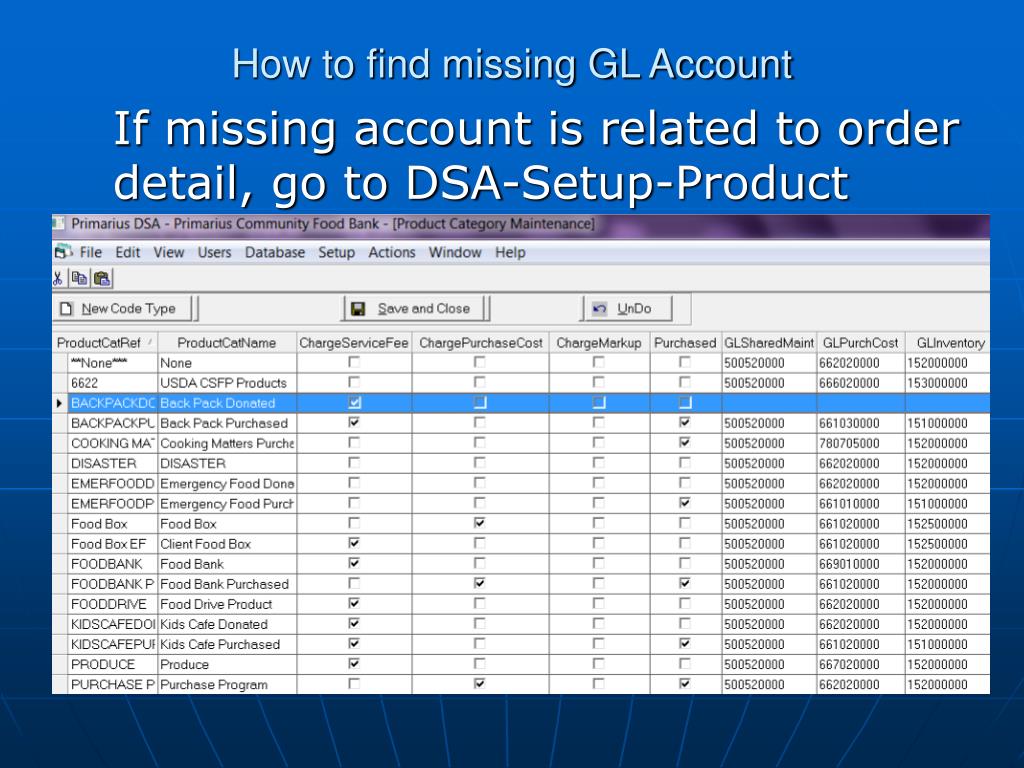Image resolution: width=1024 pixels, height=768 pixels.
Task: Click the New Code Type button
Action: (x=121, y=308)
